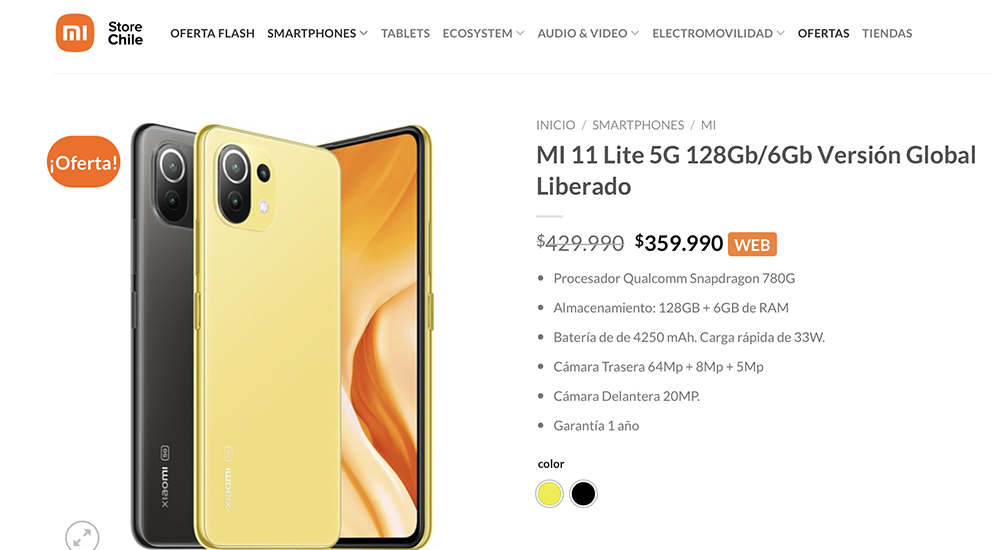Click the orange Mi logo icon

tap(75, 33)
